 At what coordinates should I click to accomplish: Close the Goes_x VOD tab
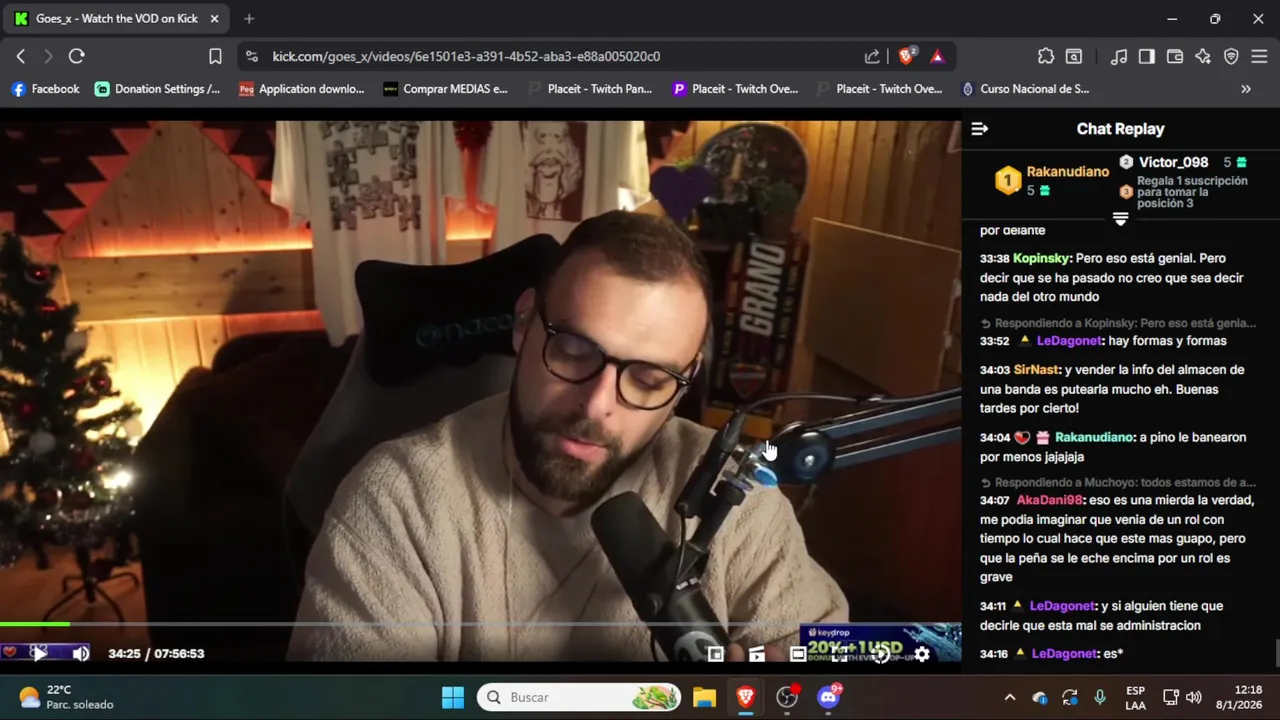click(x=214, y=18)
